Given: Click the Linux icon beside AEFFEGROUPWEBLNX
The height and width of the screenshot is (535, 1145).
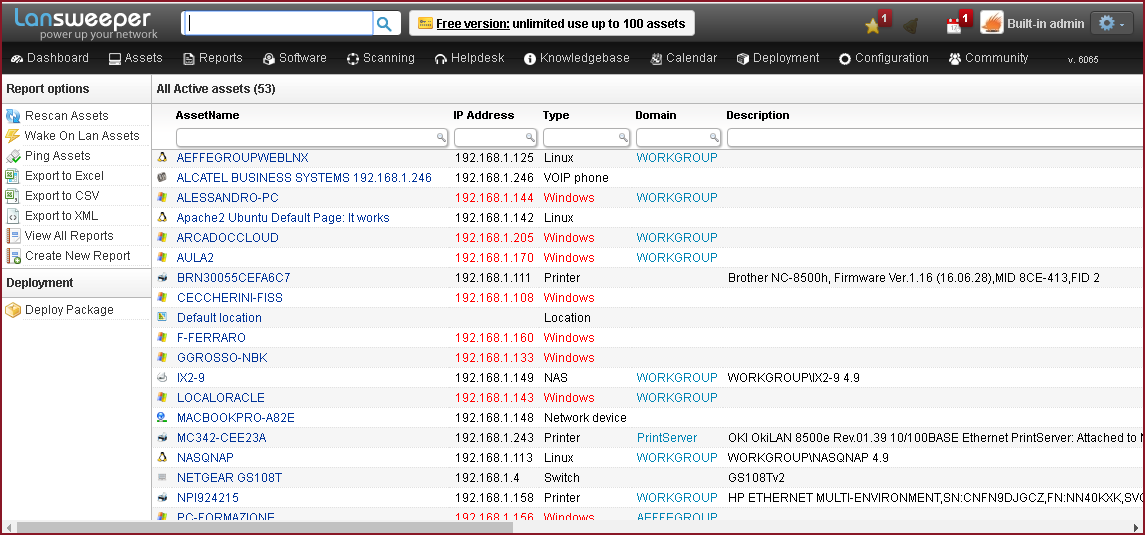Looking at the screenshot, I should [x=162, y=158].
